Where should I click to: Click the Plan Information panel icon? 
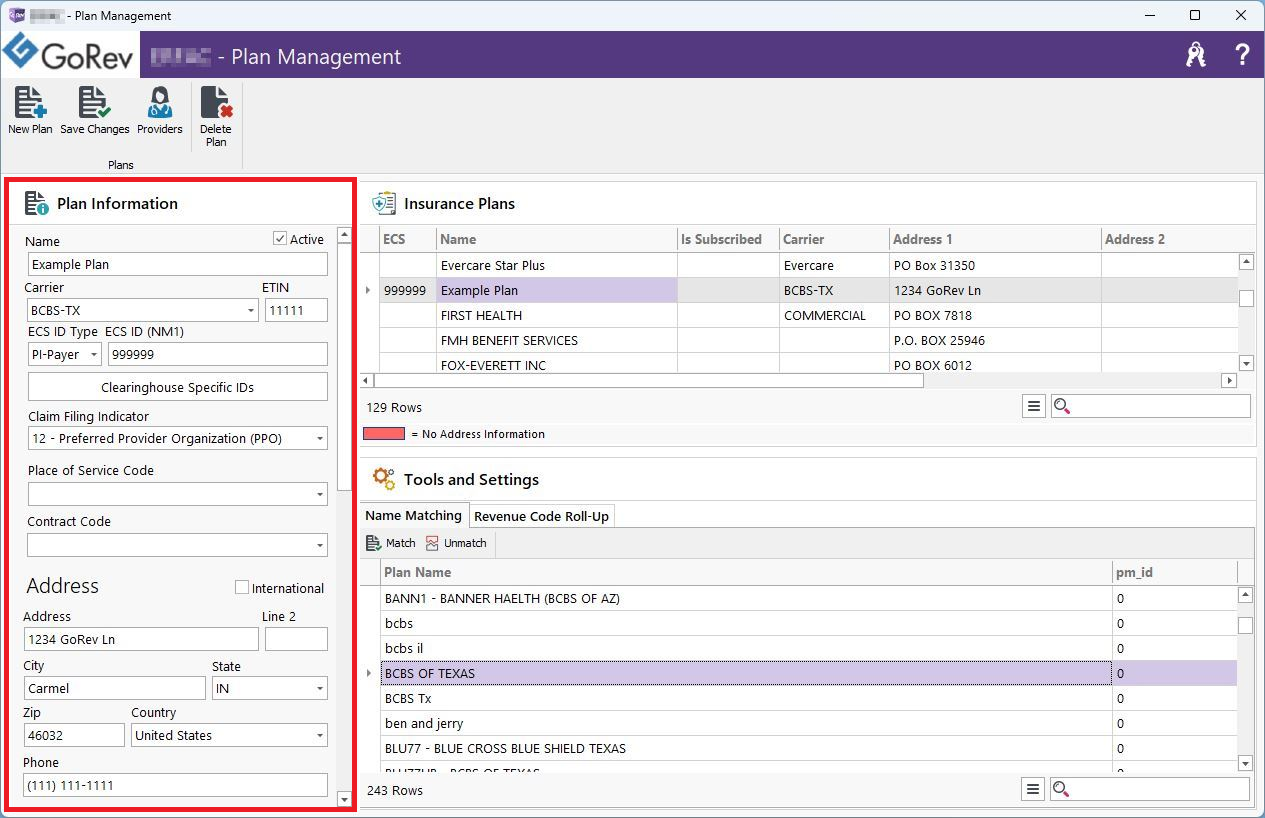[x=37, y=203]
